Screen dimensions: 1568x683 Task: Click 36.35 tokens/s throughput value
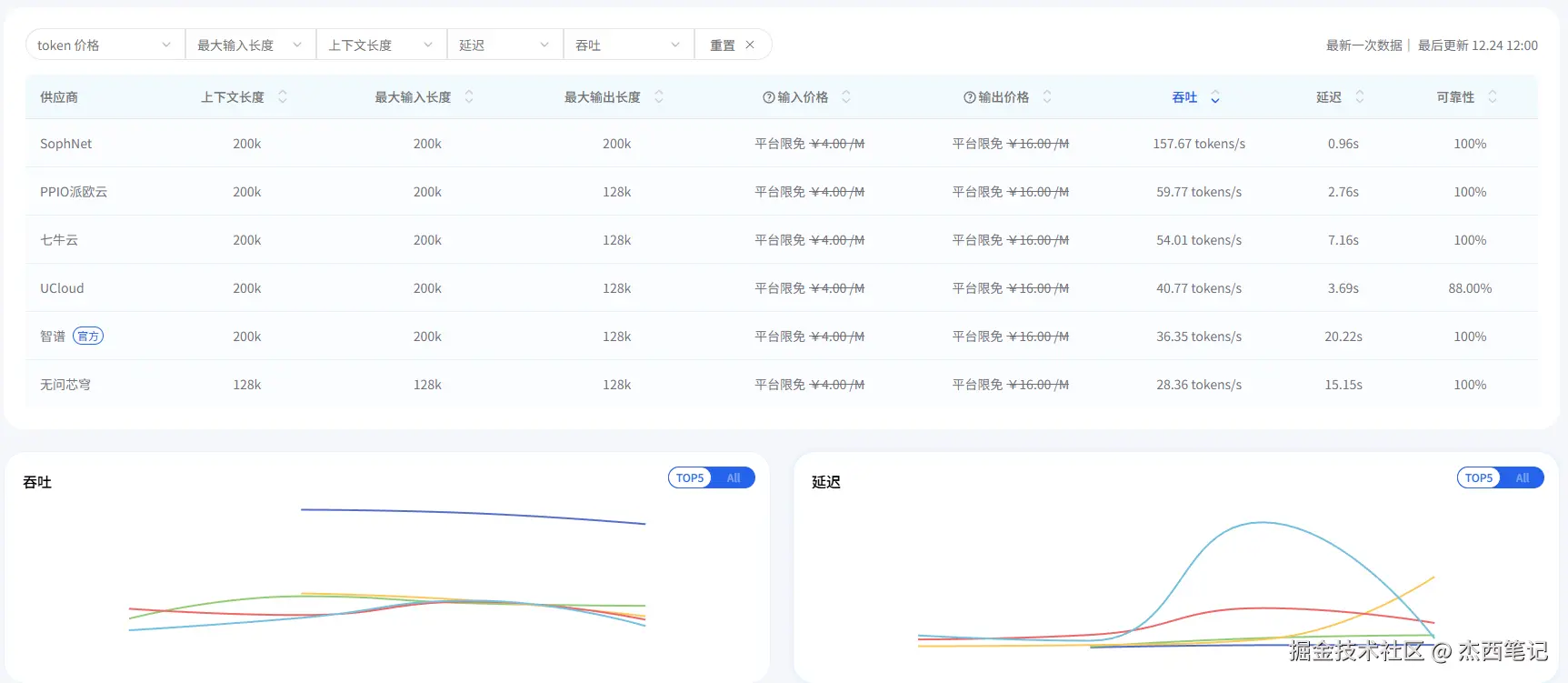1199,336
